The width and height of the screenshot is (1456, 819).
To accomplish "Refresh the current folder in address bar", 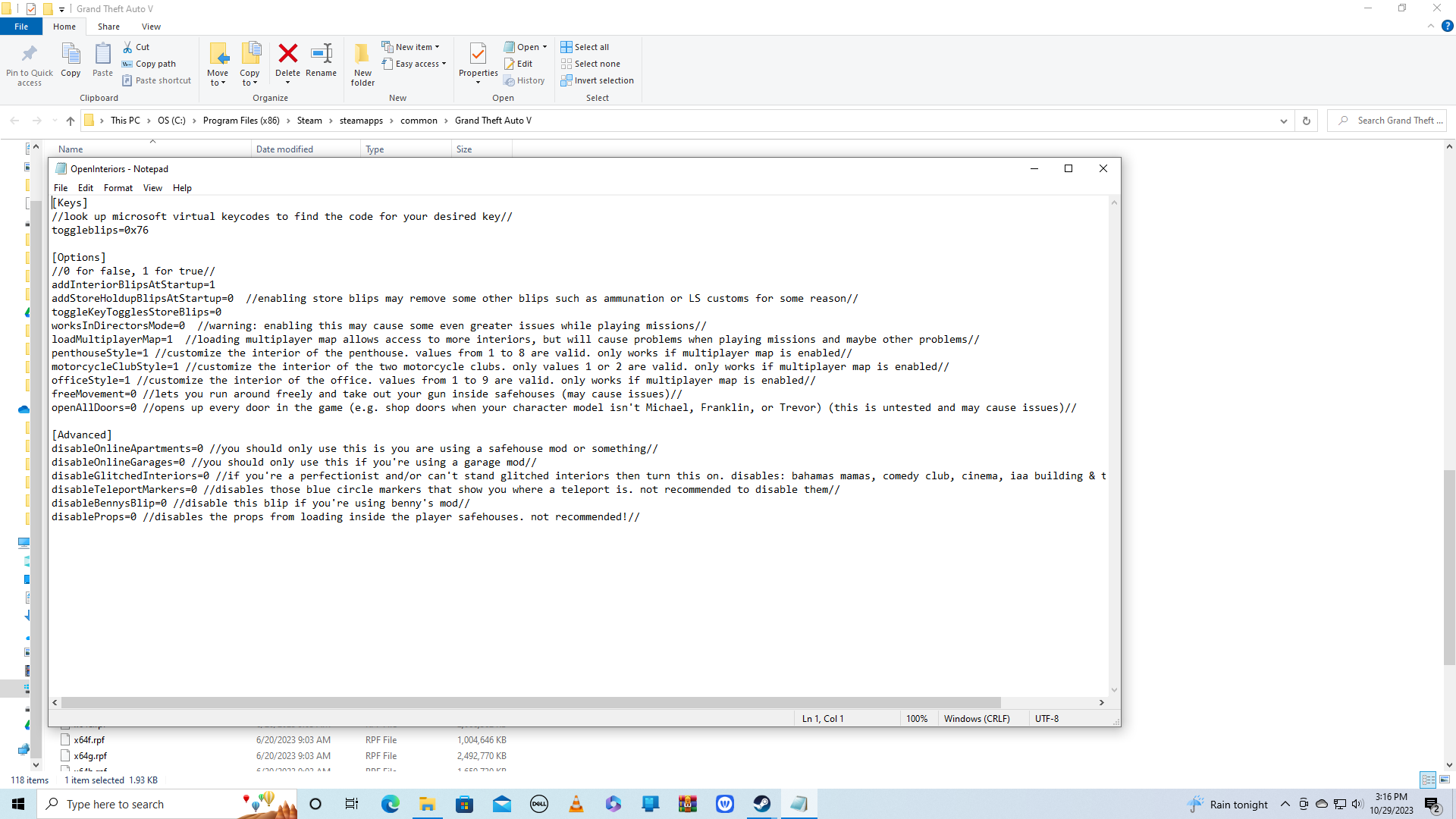I will [1306, 121].
